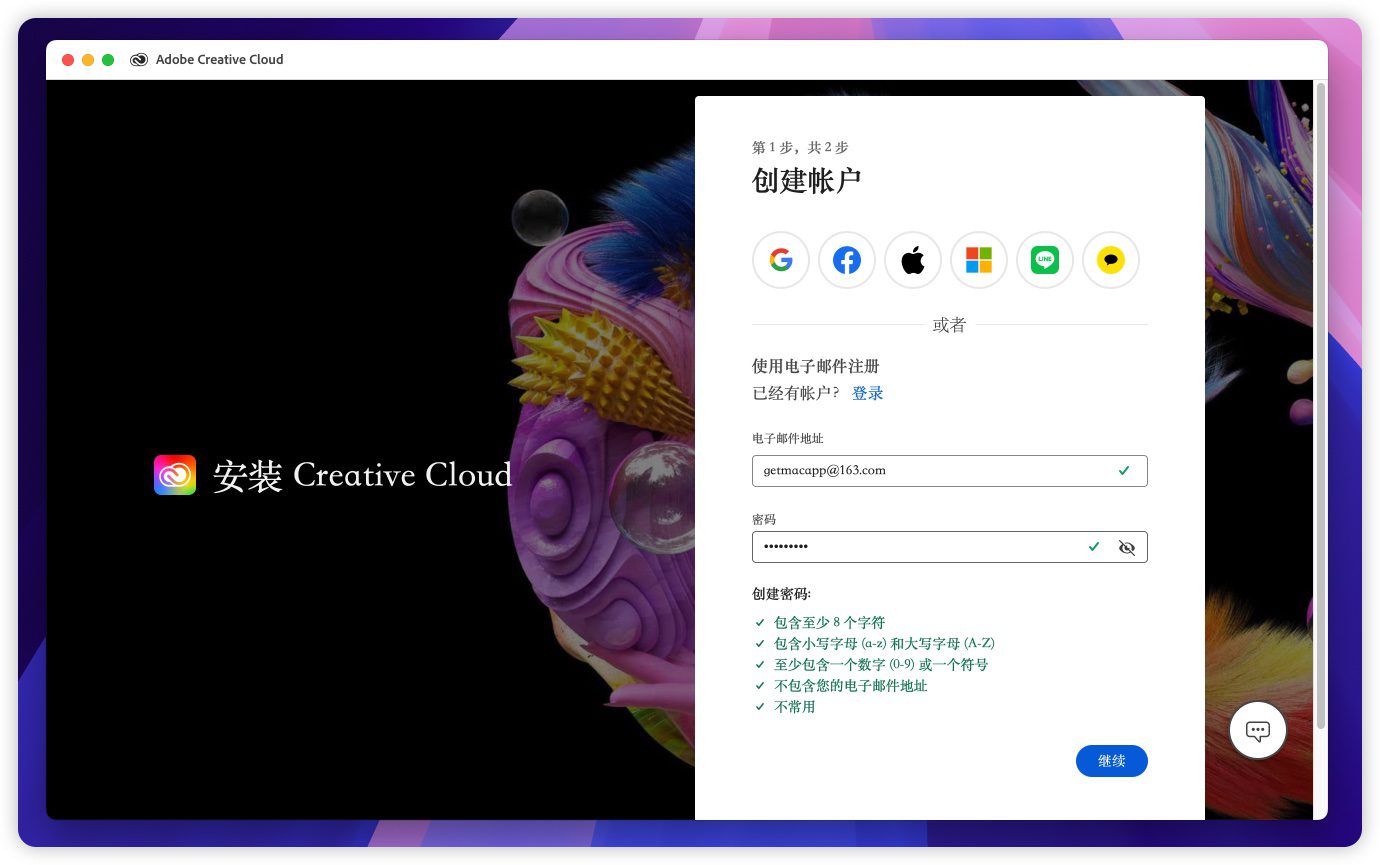Choose the Facebook sign-up icon
1380x865 pixels.
point(847,261)
